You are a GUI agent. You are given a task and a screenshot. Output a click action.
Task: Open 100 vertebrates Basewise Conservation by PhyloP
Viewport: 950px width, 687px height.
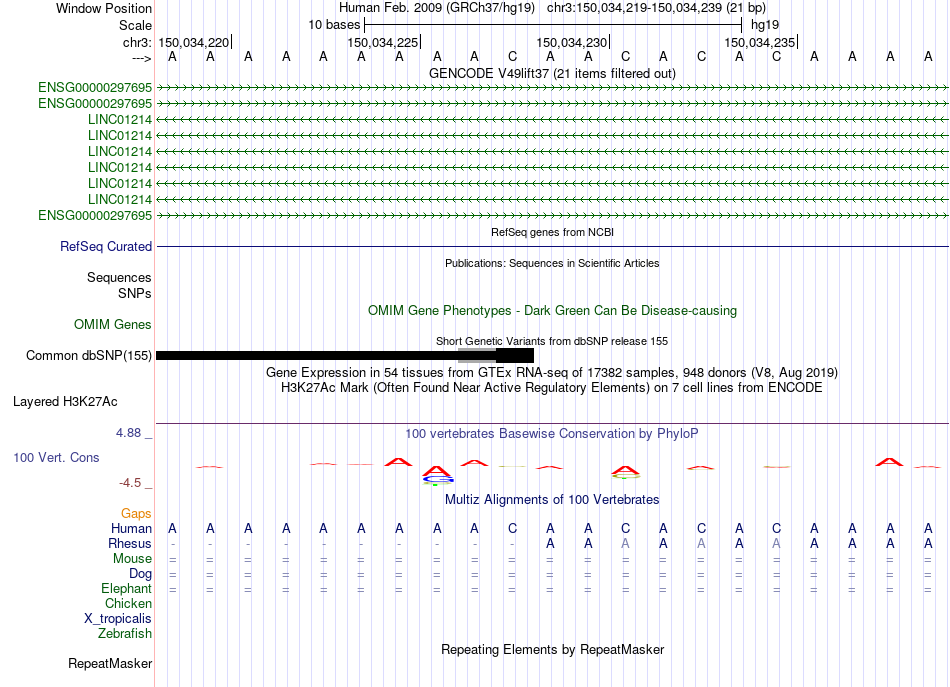[552, 434]
